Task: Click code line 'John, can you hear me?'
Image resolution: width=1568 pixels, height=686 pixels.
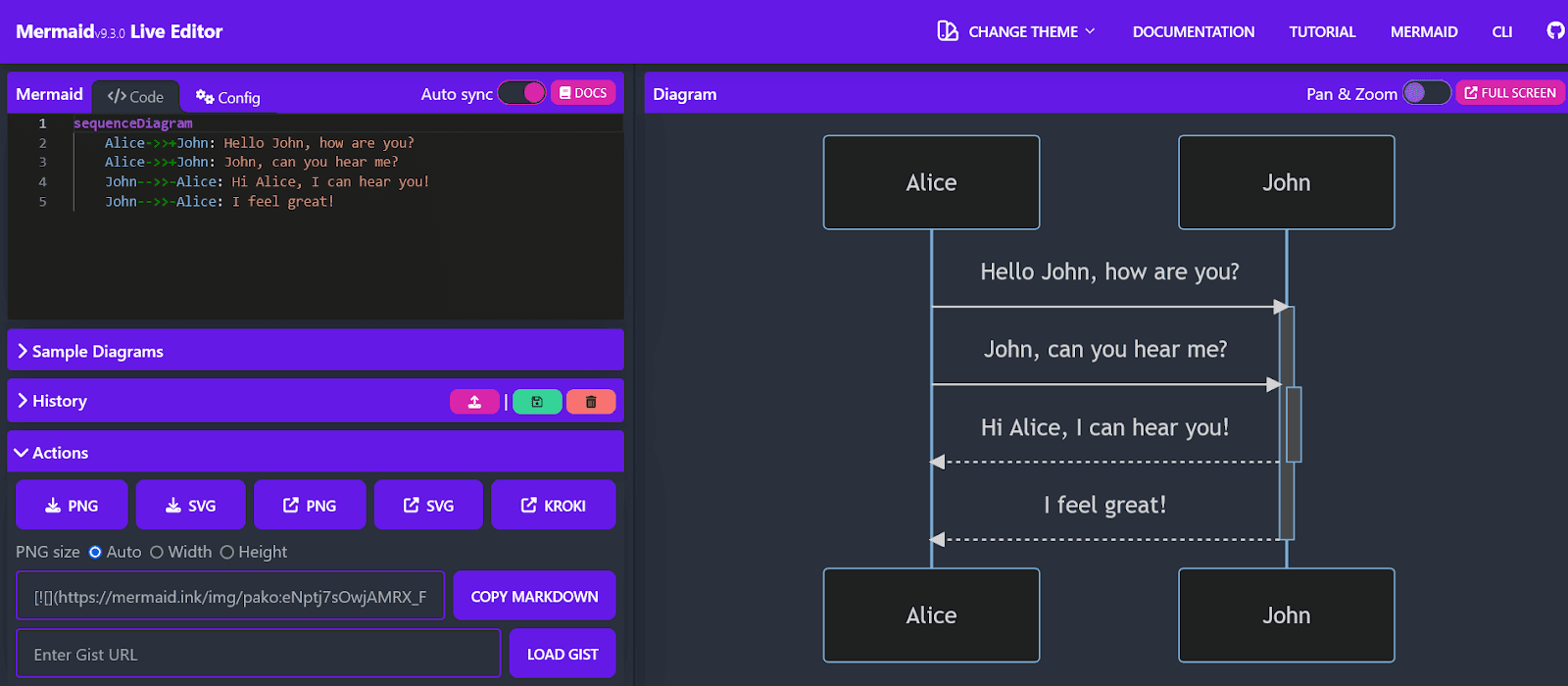Action: pos(252,163)
